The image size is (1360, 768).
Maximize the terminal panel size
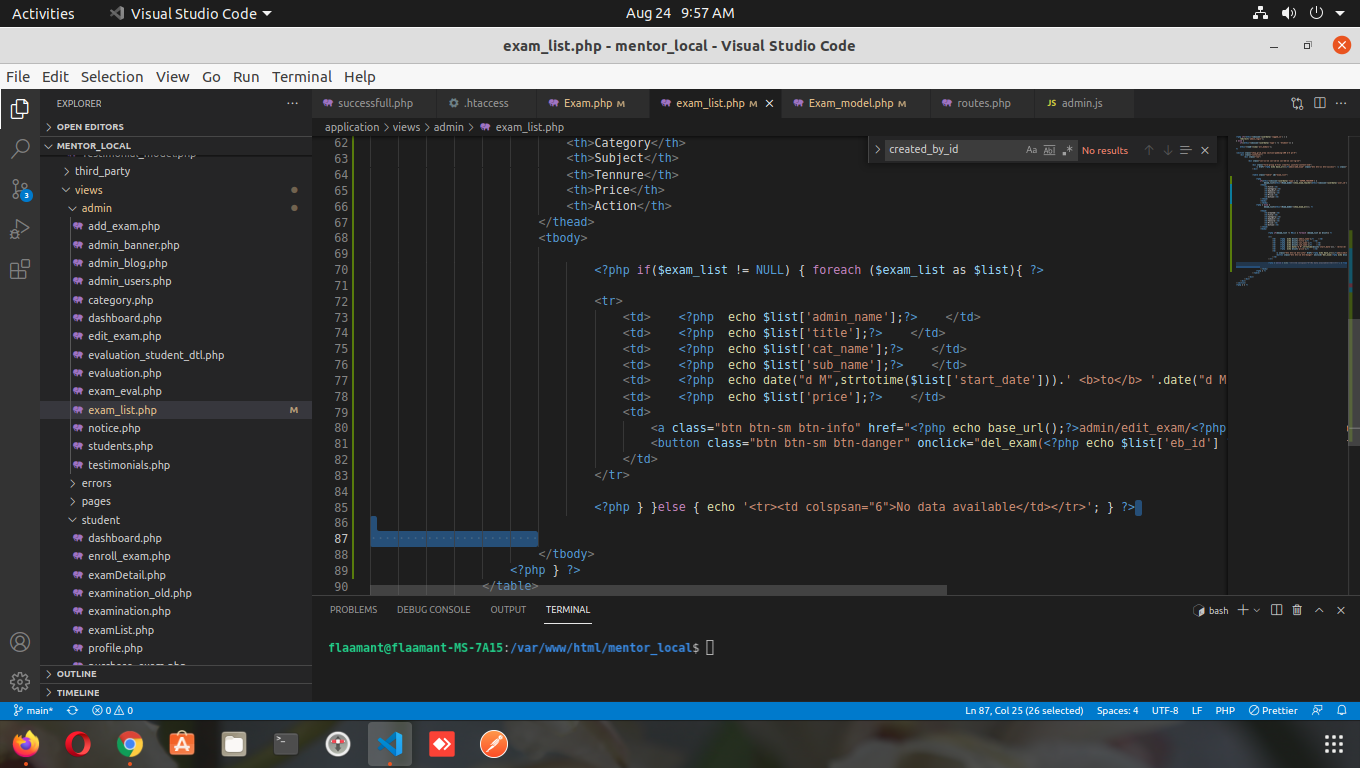coord(1319,610)
